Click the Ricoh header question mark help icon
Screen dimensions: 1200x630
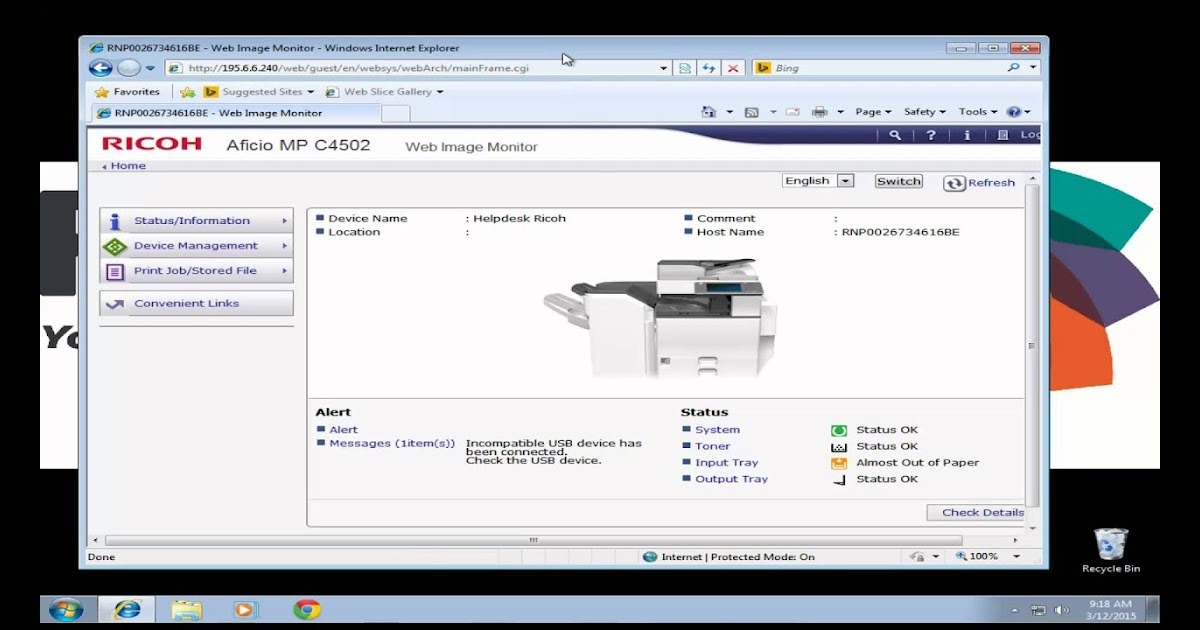[x=931, y=135]
